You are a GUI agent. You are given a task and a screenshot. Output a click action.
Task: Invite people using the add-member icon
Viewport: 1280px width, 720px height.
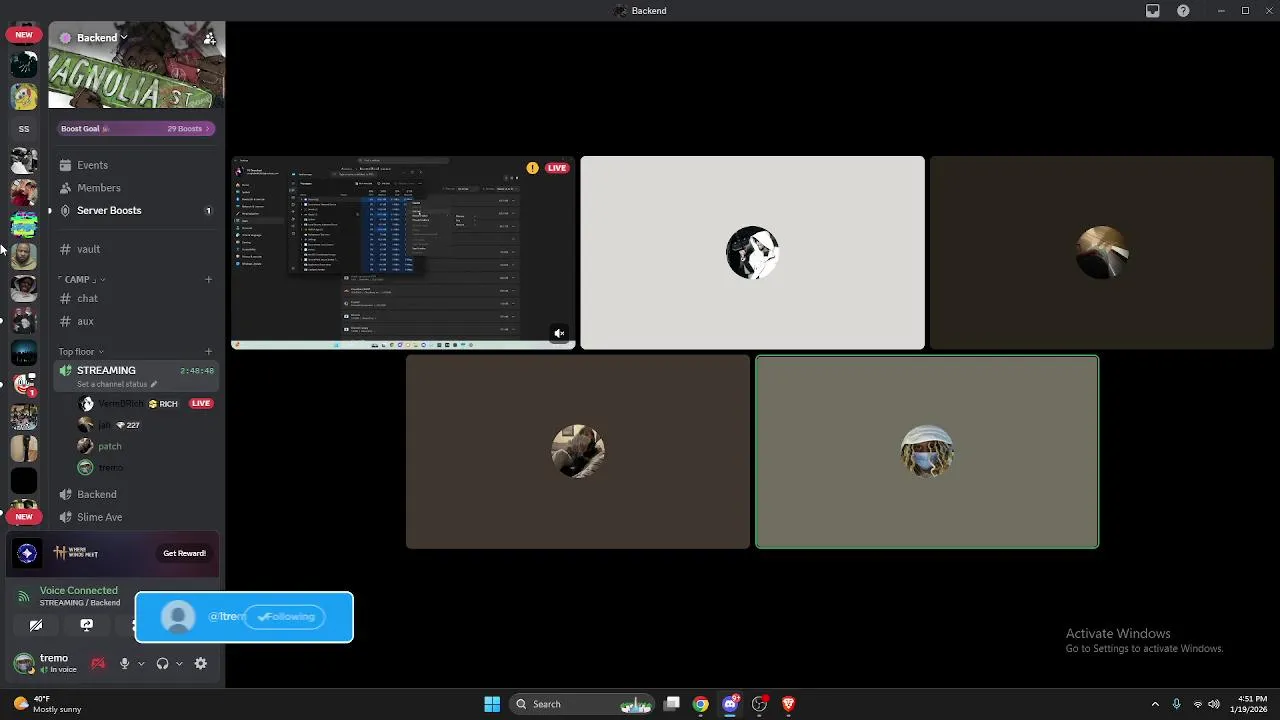[209, 38]
